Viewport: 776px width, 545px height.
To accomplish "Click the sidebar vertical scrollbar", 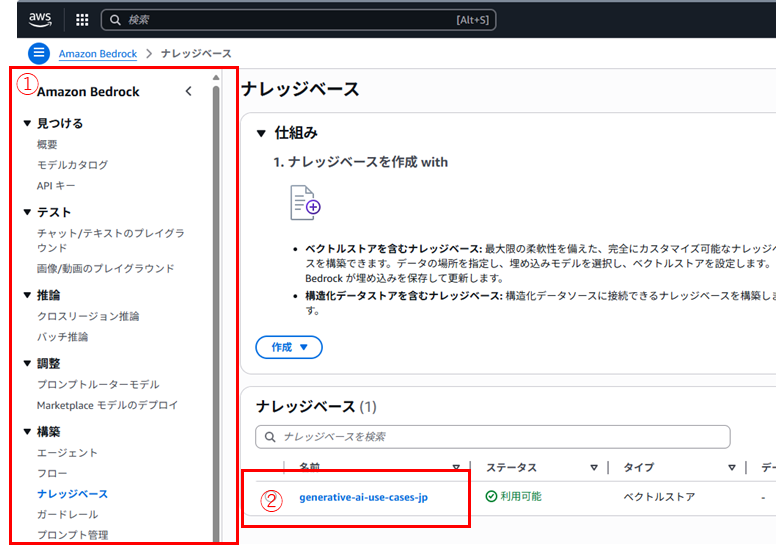I will (216, 300).
